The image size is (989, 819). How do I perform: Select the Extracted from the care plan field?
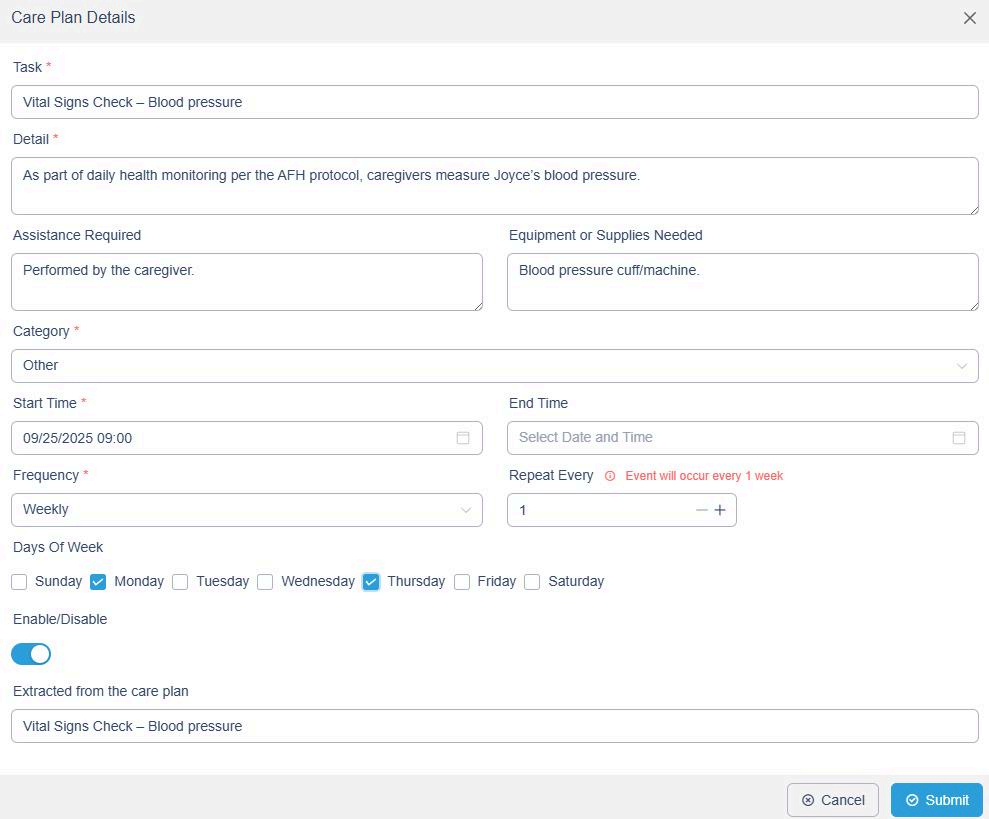pyautogui.click(x=494, y=726)
